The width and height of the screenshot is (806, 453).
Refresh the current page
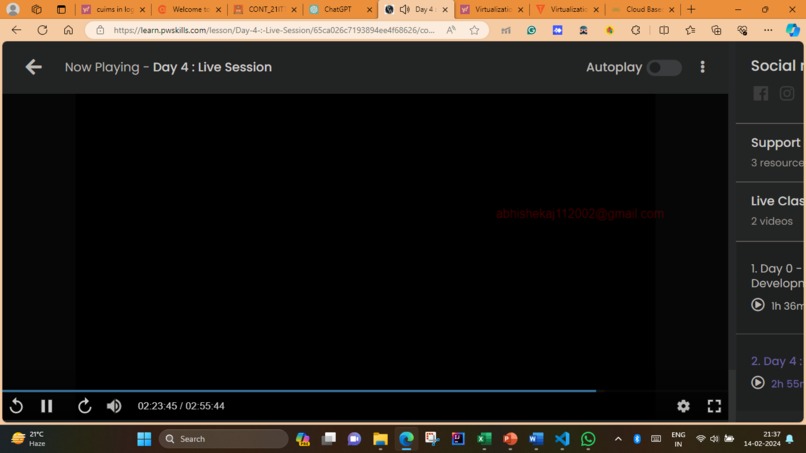pos(43,30)
